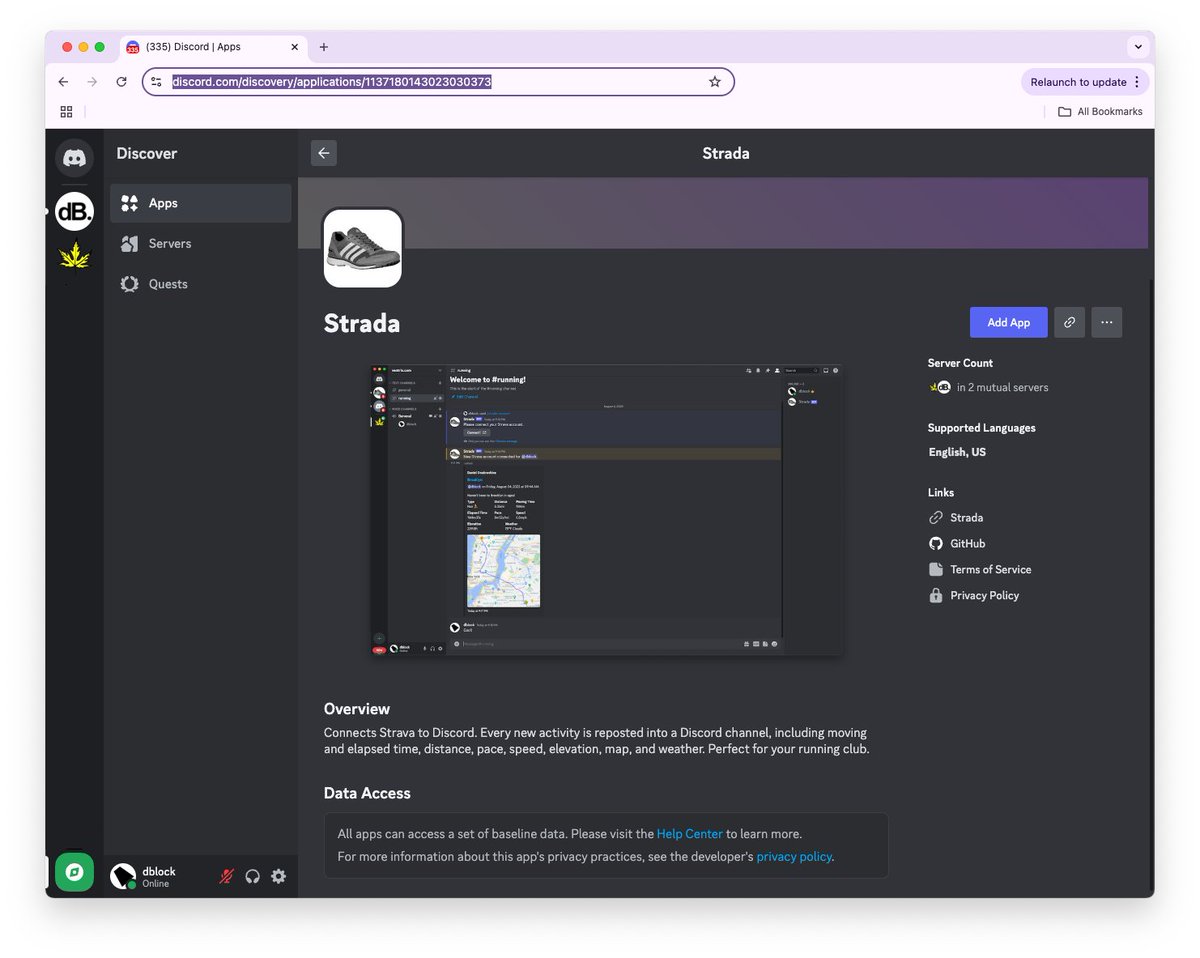Click the 'in 2 mutual servers' text
1200x958 pixels.
point(1002,388)
